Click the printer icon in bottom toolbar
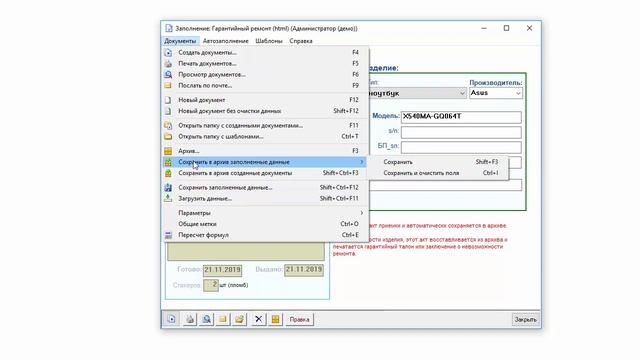This screenshot has height=360, width=640. [190, 319]
